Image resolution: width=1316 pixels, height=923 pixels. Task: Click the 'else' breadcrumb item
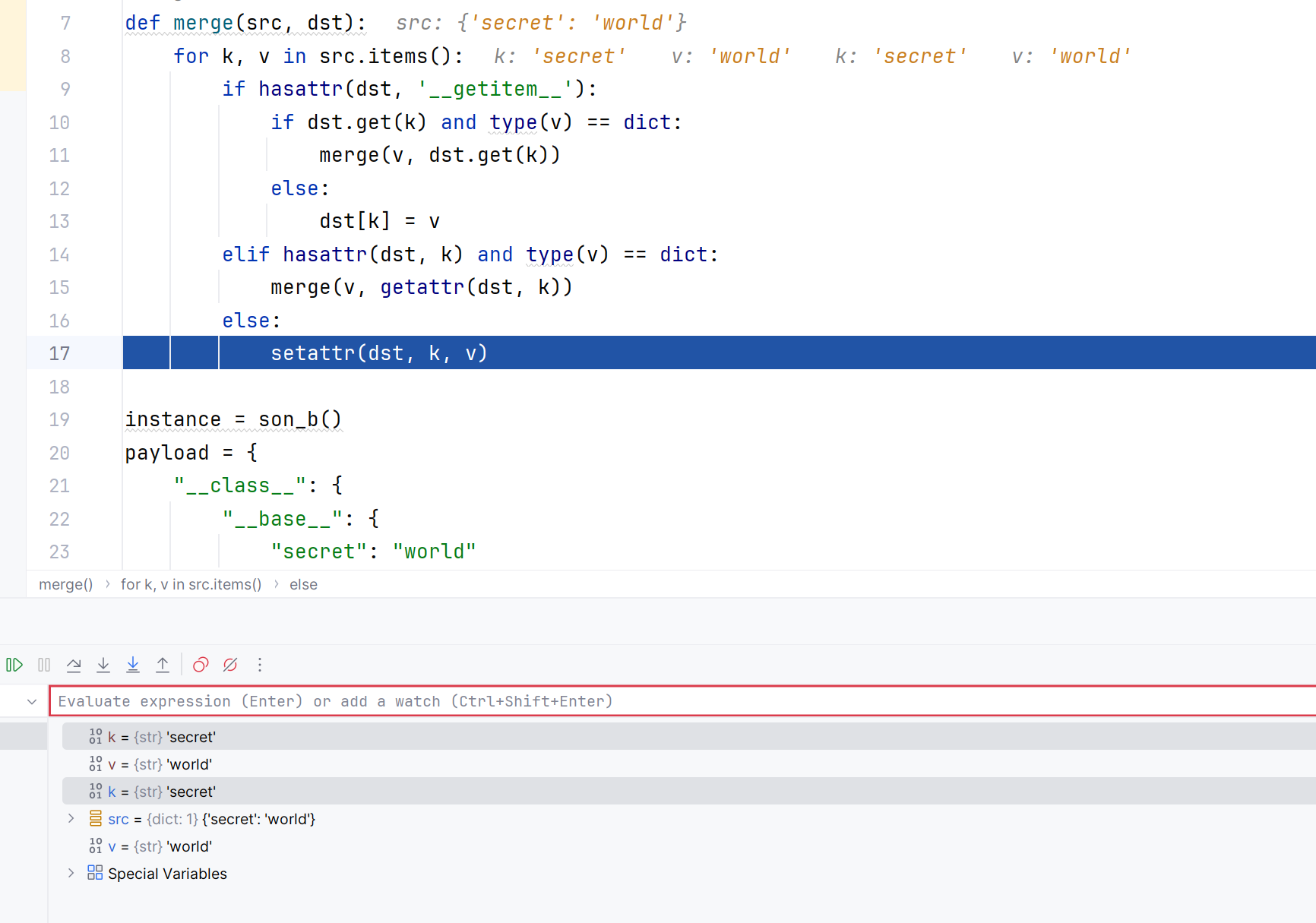[303, 584]
